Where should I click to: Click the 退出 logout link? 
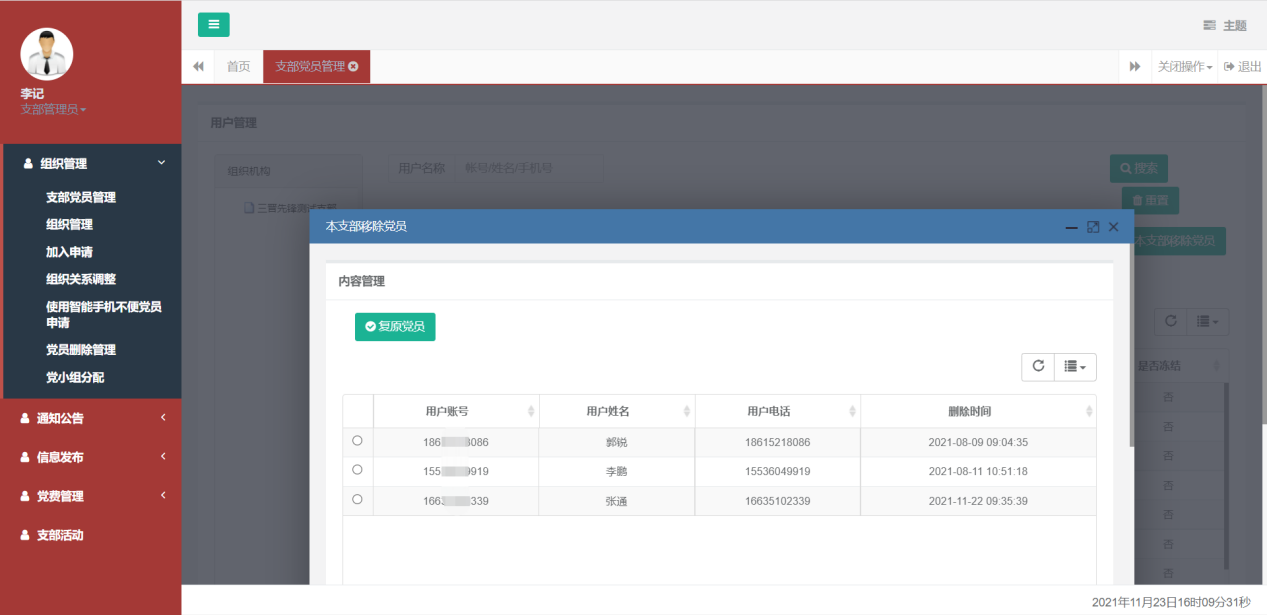coord(1243,67)
